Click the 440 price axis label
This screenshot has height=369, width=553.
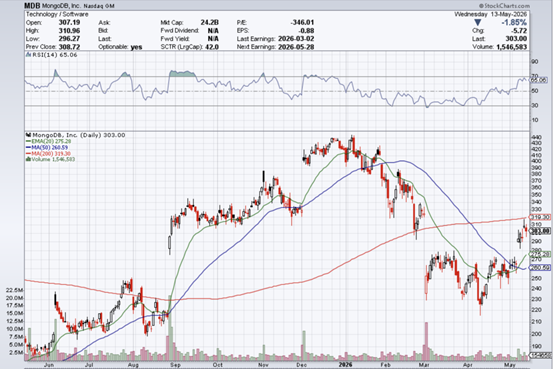[x=536, y=137]
